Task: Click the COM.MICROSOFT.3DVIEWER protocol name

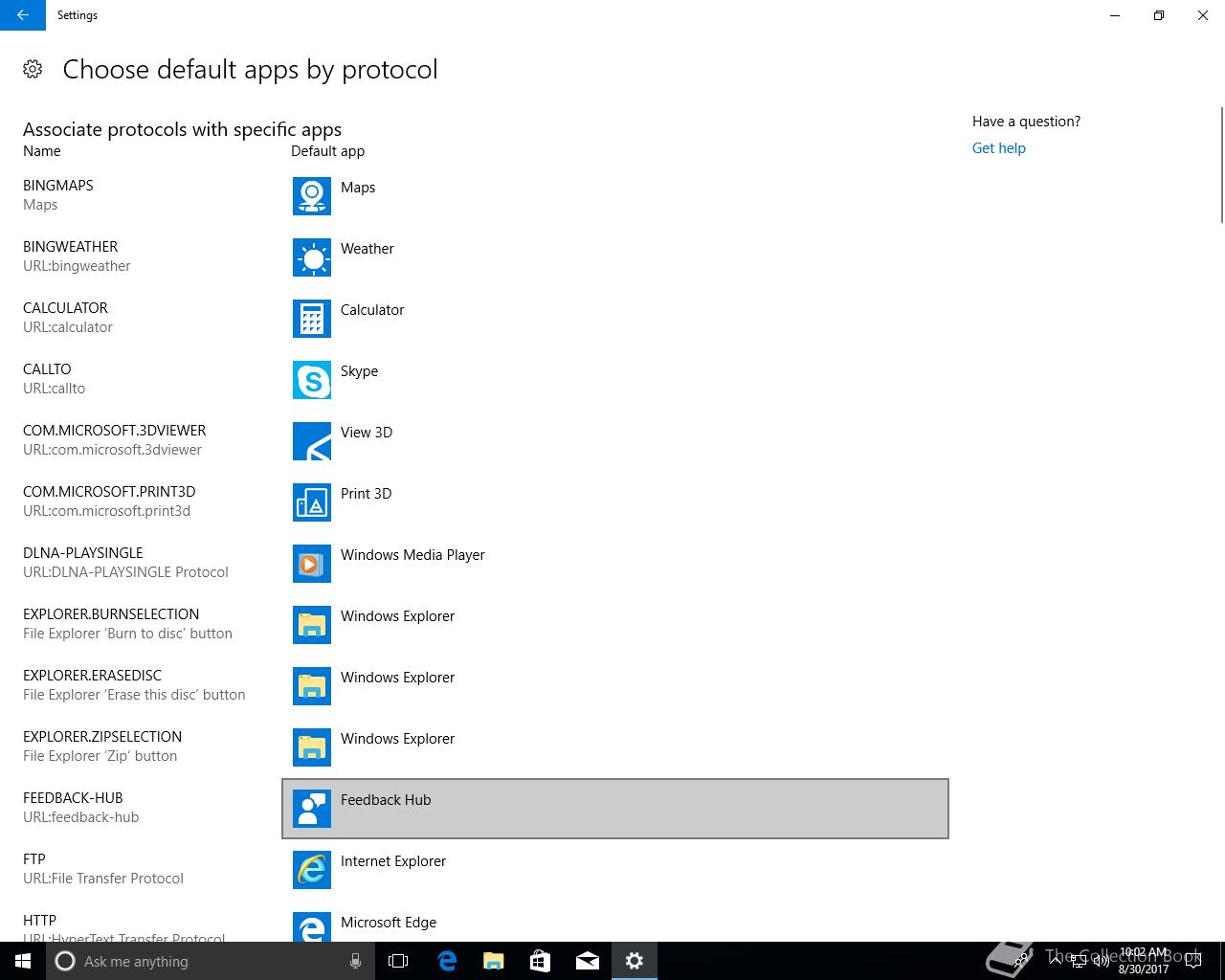Action: tap(115, 431)
